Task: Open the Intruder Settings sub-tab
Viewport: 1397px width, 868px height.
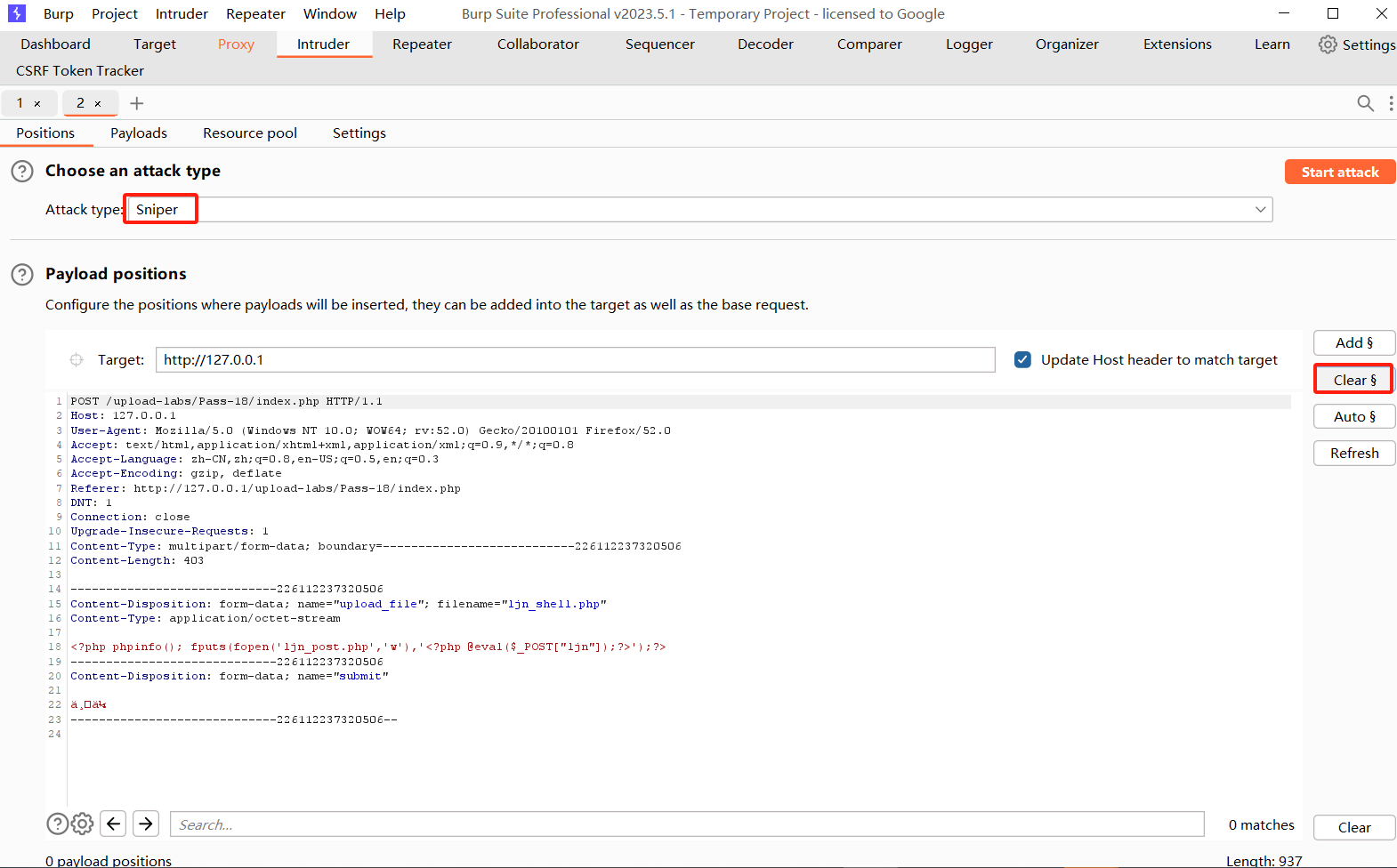Action: click(359, 133)
